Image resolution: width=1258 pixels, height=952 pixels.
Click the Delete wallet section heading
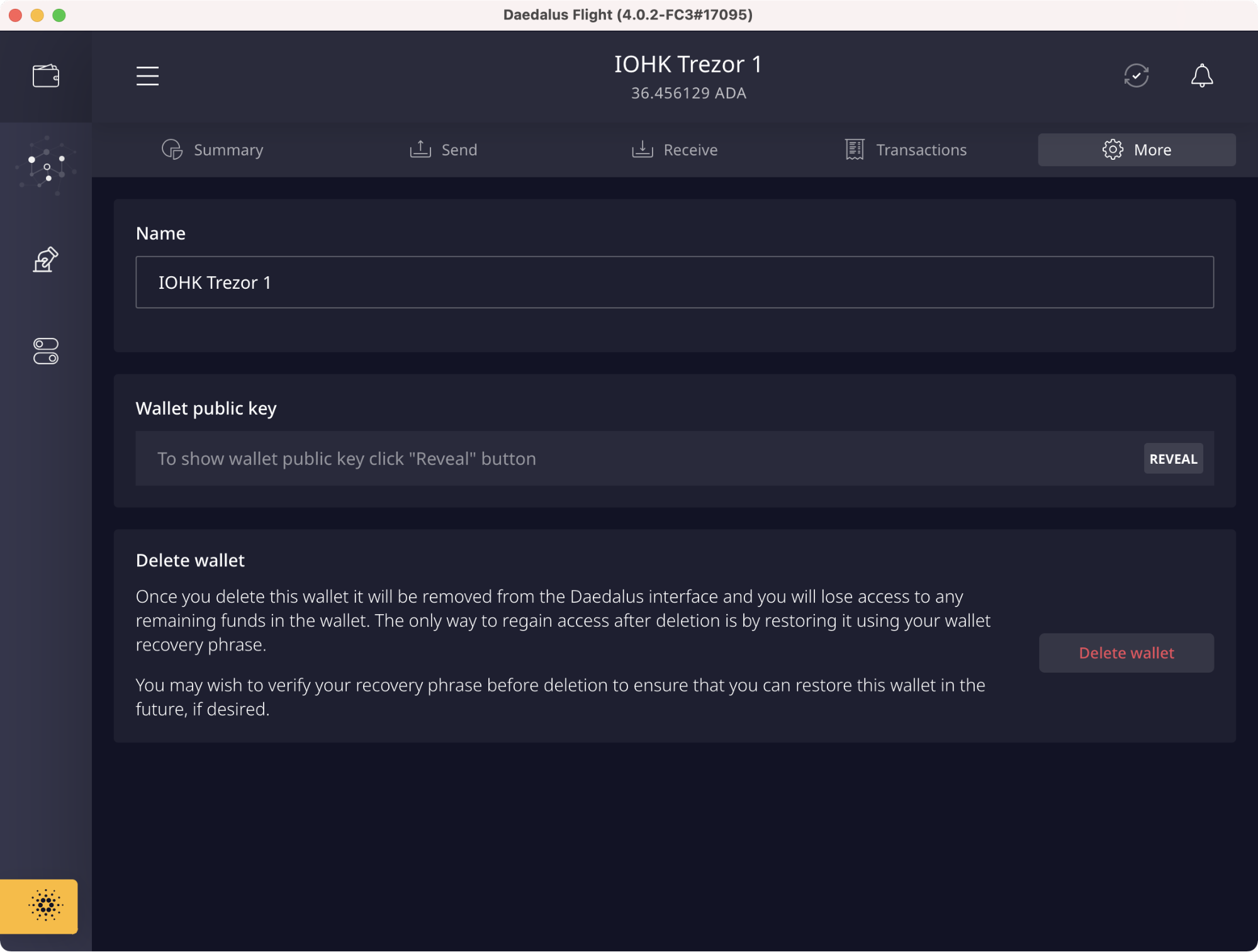point(190,560)
